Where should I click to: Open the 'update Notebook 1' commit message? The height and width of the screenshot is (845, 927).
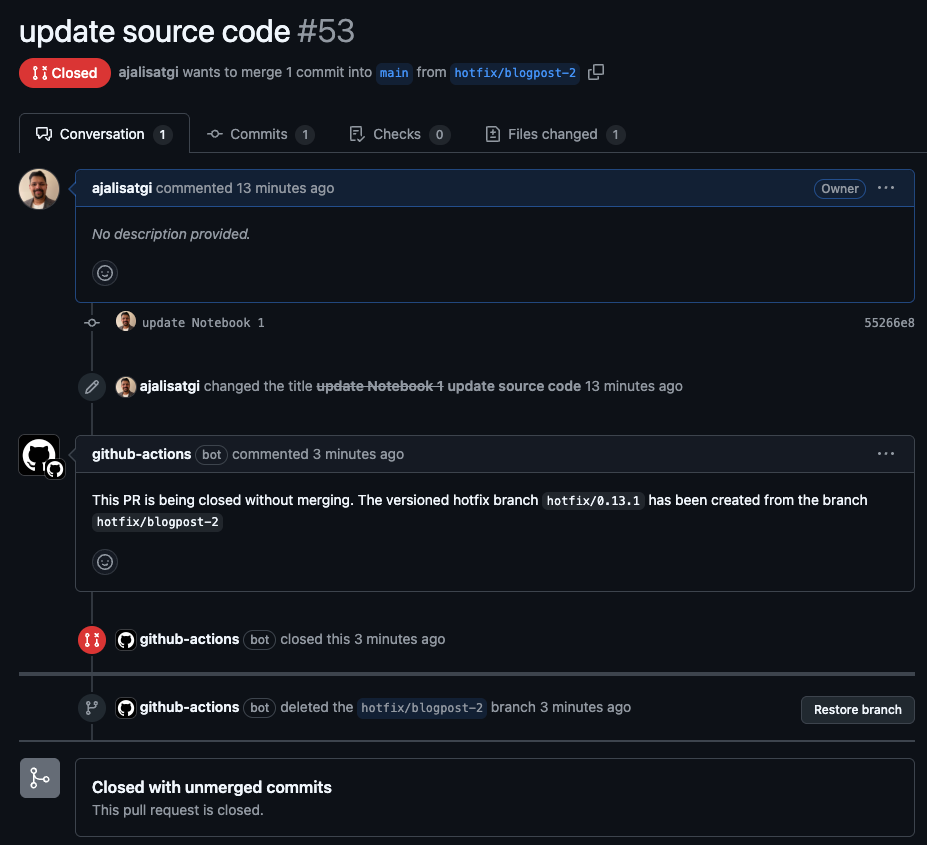pos(203,323)
